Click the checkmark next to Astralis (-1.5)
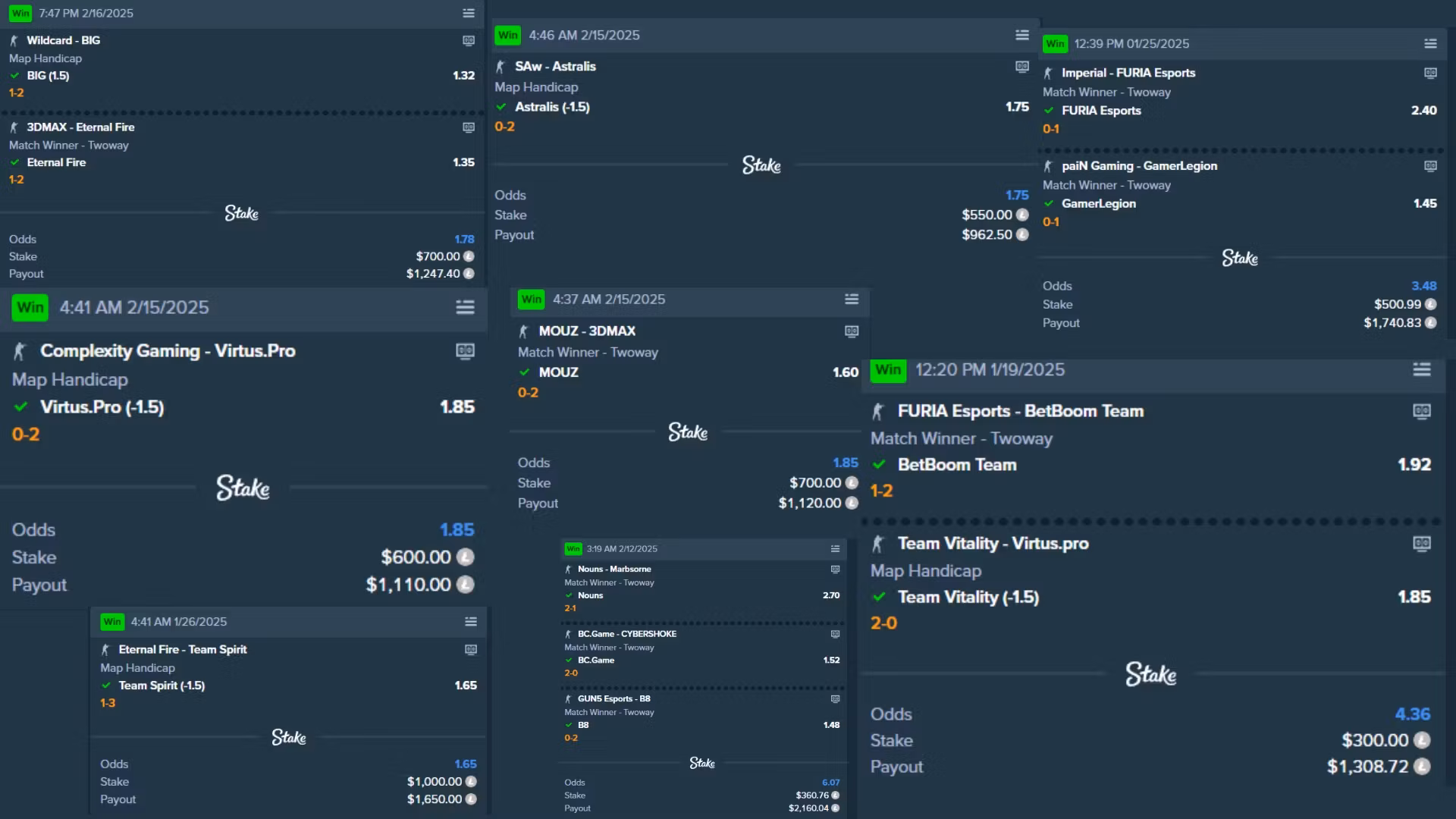The image size is (1456, 819). click(x=501, y=107)
